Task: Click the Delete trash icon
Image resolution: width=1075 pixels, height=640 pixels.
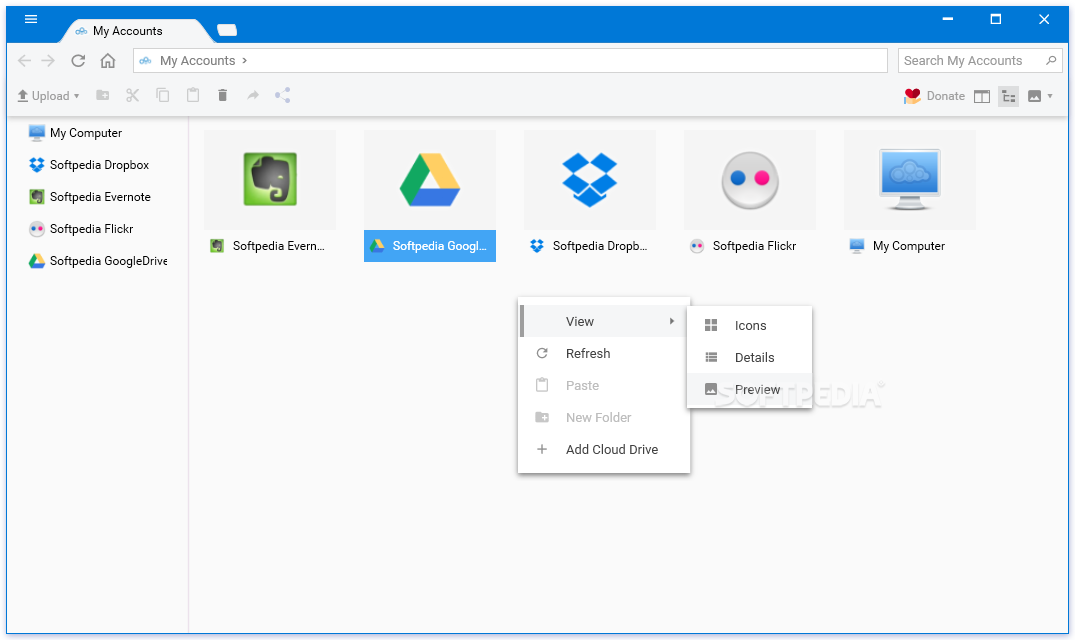Action: [x=222, y=95]
